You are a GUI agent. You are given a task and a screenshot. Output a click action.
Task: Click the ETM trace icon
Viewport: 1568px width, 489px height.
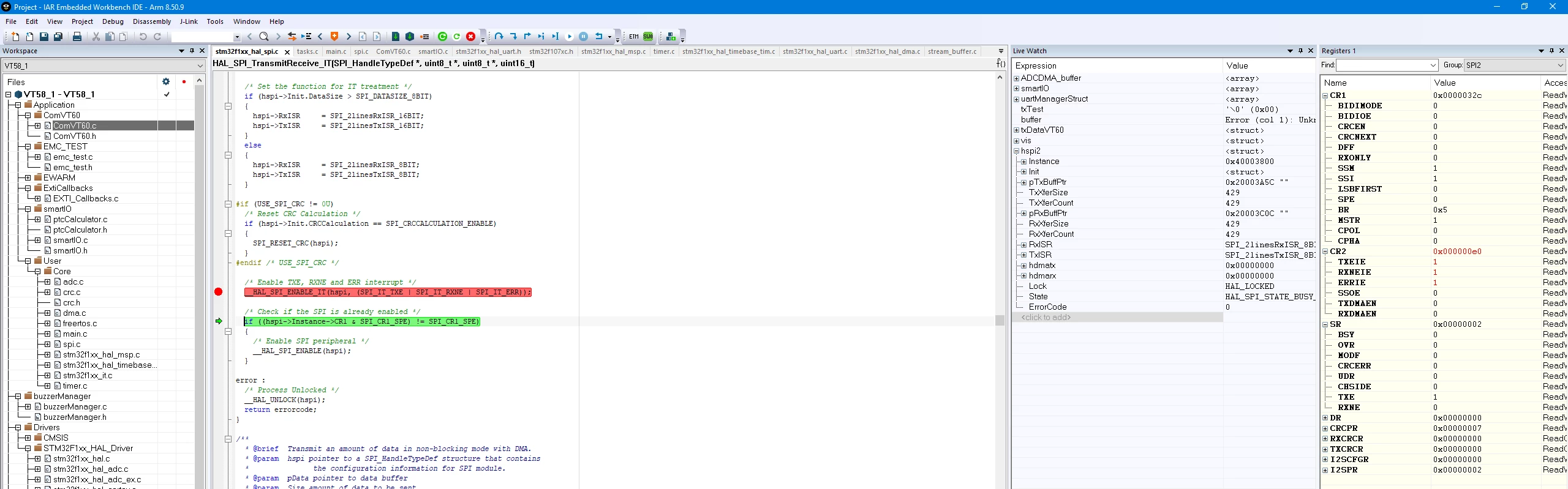[x=634, y=37]
